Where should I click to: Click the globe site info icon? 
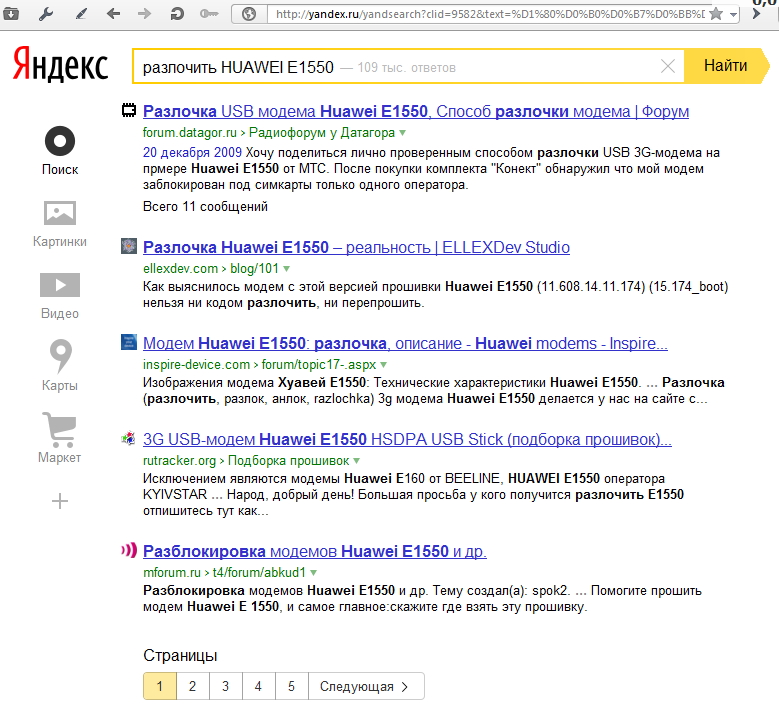tap(249, 14)
